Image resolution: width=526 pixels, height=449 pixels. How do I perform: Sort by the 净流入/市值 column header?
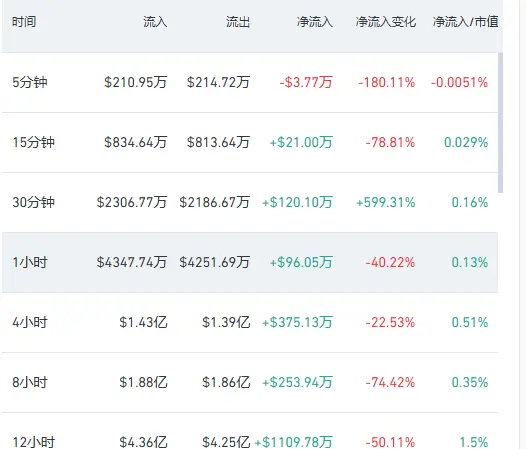point(465,22)
